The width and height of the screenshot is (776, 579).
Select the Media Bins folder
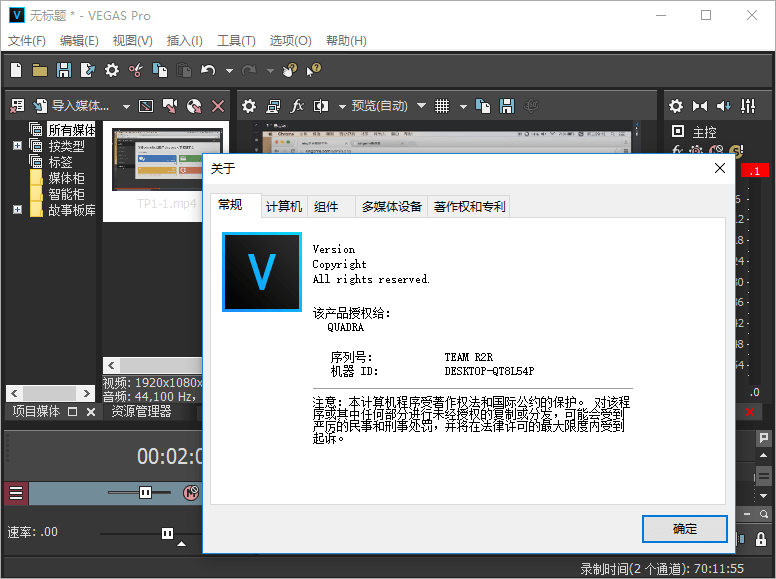[x=66, y=178]
